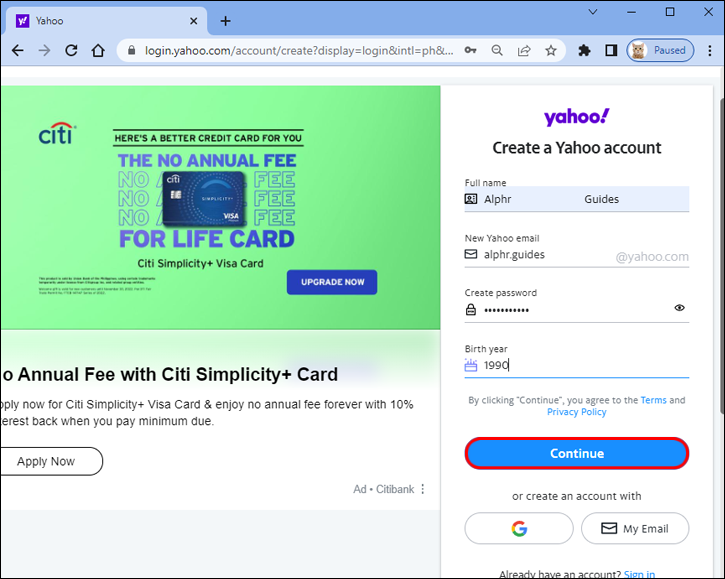Viewport: 725px width, 579px height.
Task: Open the Chrome three-dot menu
Action: pyautogui.click(x=710, y=50)
